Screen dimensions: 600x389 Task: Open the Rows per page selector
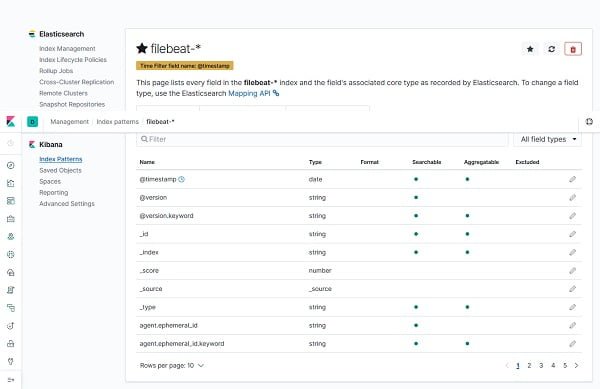[x=171, y=366]
